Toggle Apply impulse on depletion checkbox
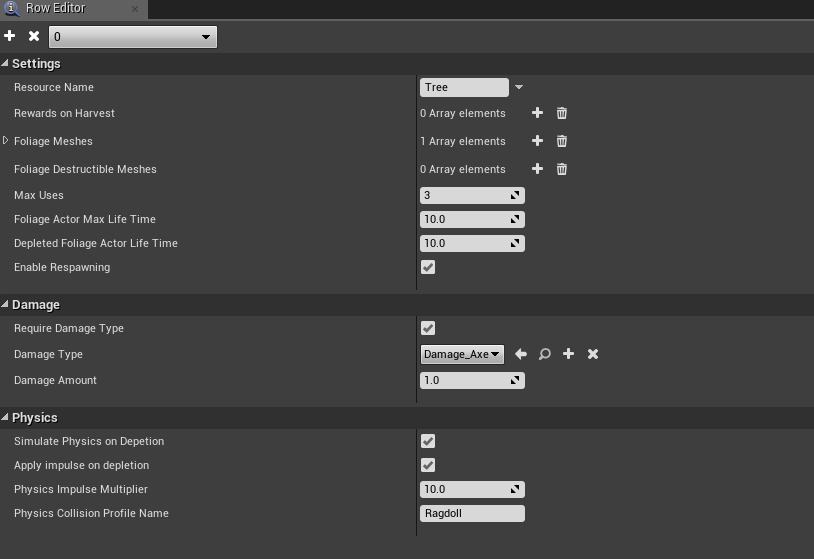The image size is (814, 559). [x=428, y=465]
